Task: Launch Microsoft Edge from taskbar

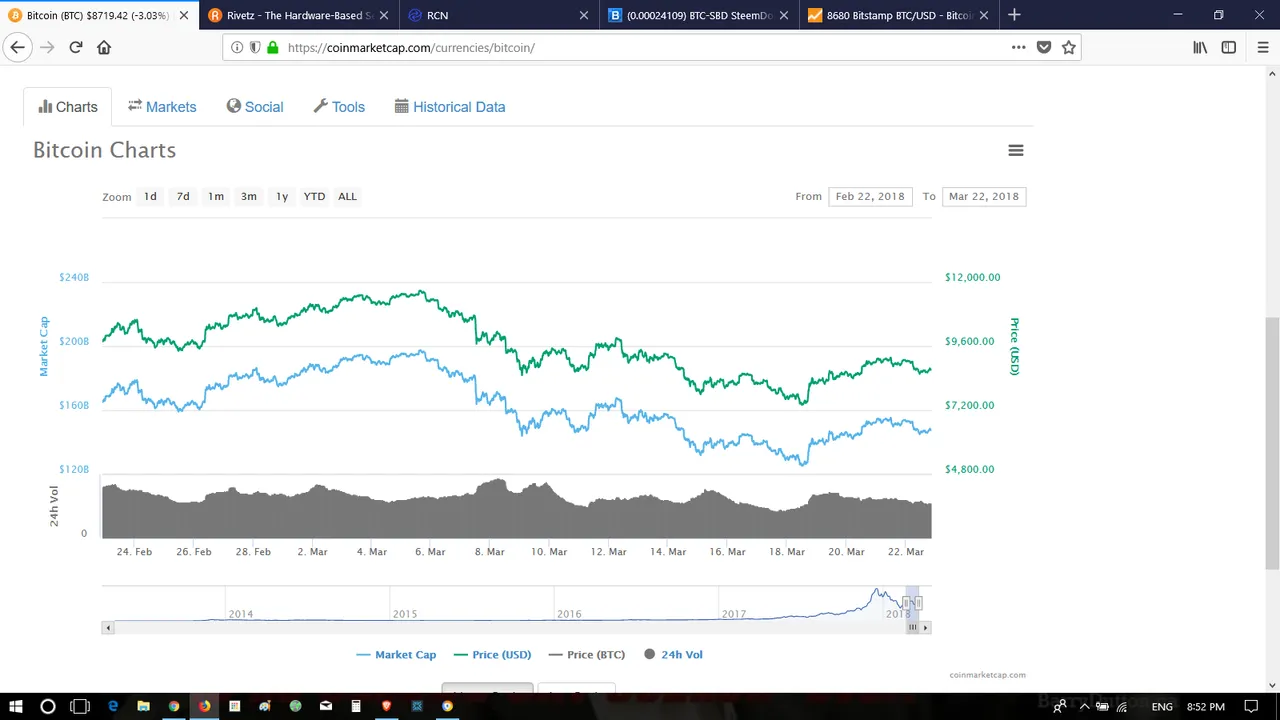Action: tap(113, 706)
